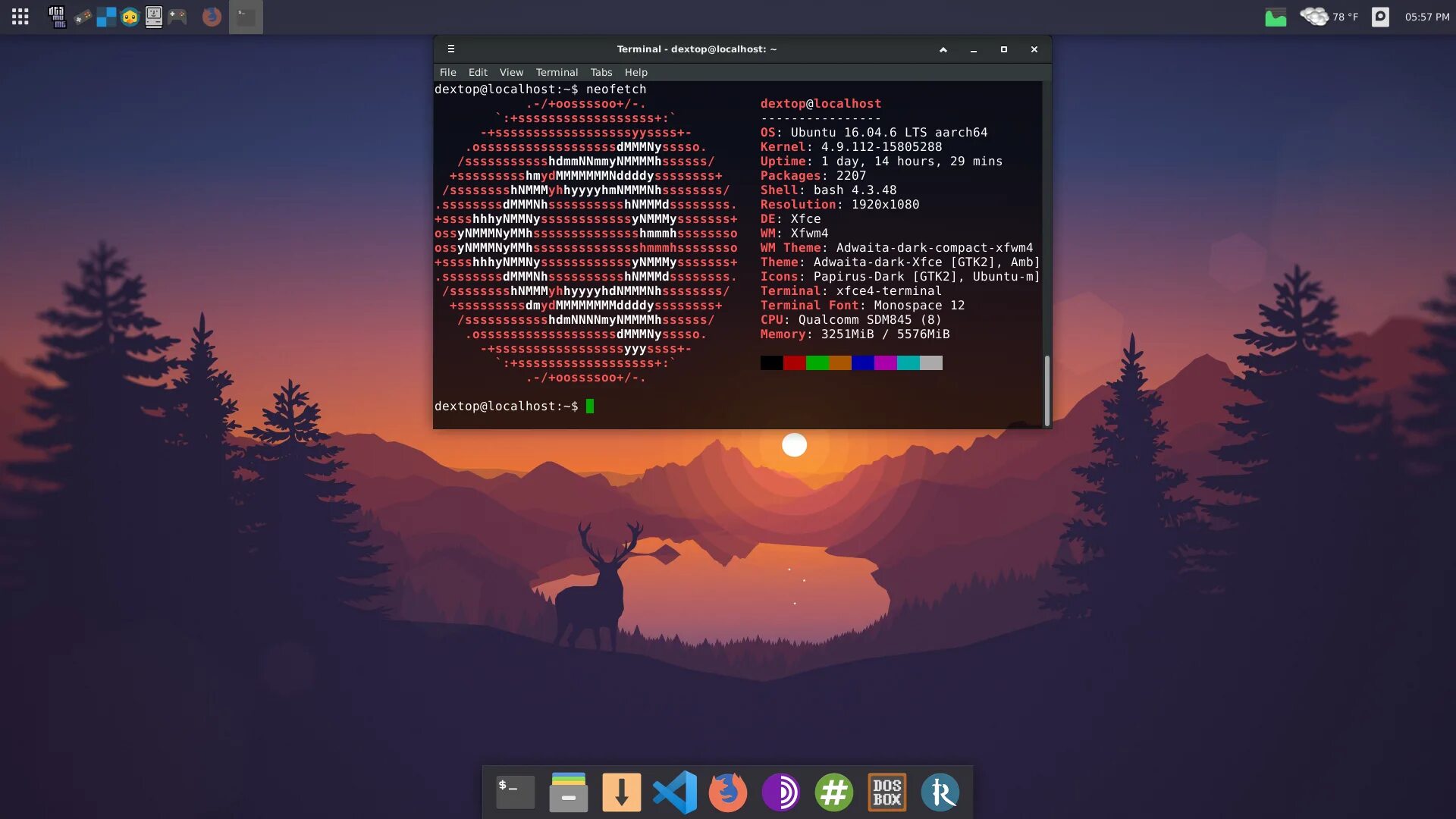Launch Visual Studio Code from the dock
Image resolution: width=1456 pixels, height=819 pixels.
[x=675, y=792]
